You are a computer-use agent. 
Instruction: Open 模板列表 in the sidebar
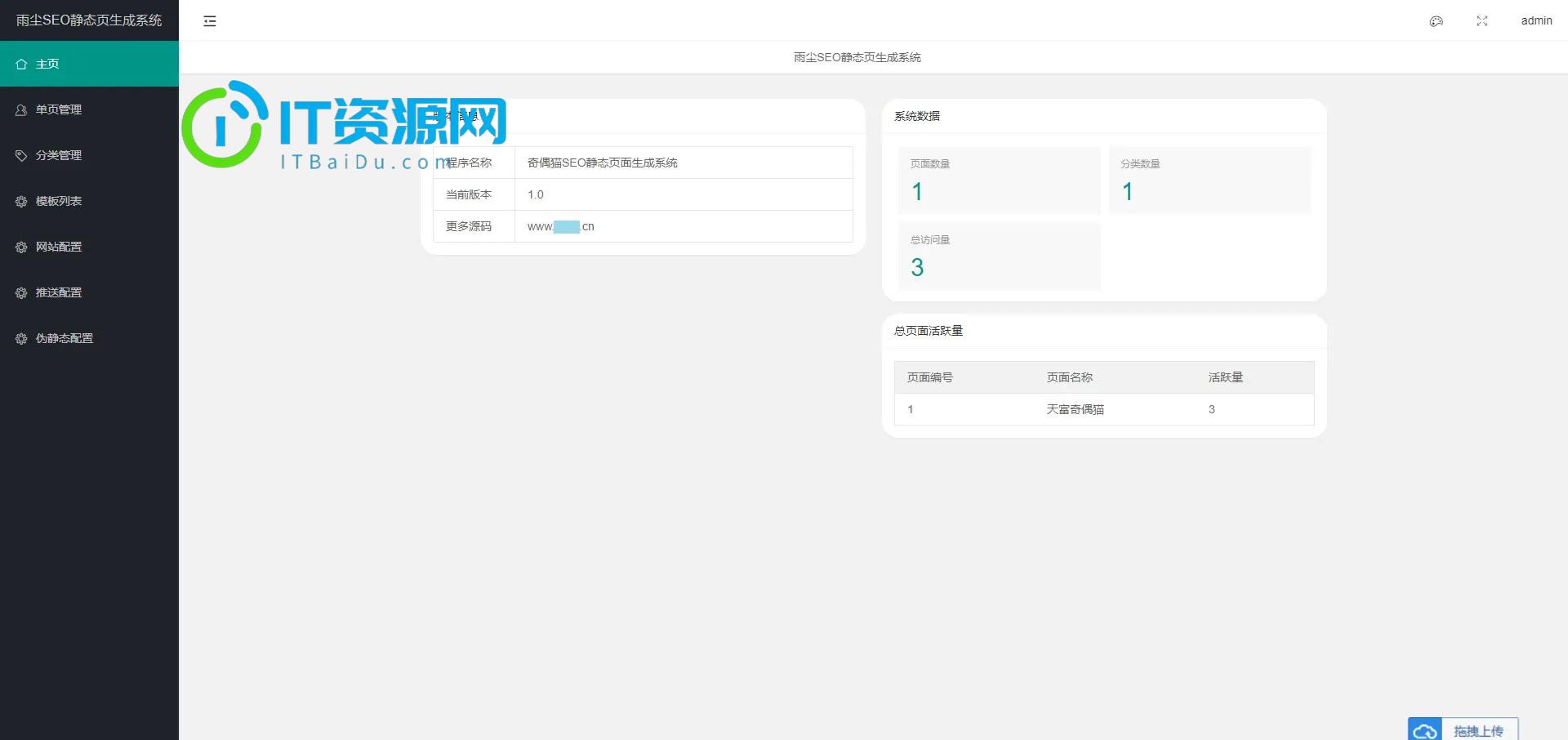tap(89, 201)
